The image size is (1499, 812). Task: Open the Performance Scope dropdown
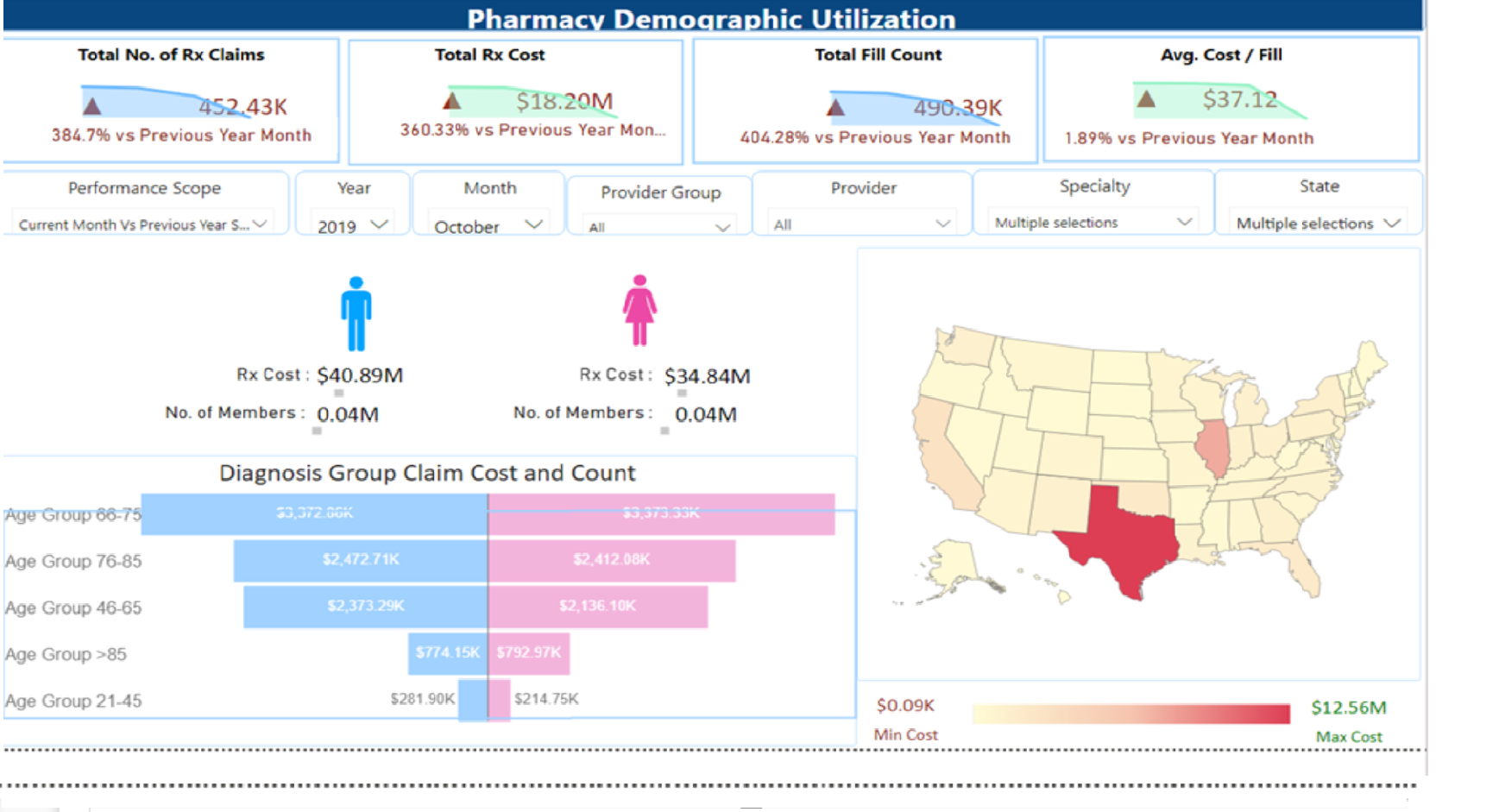[143, 223]
